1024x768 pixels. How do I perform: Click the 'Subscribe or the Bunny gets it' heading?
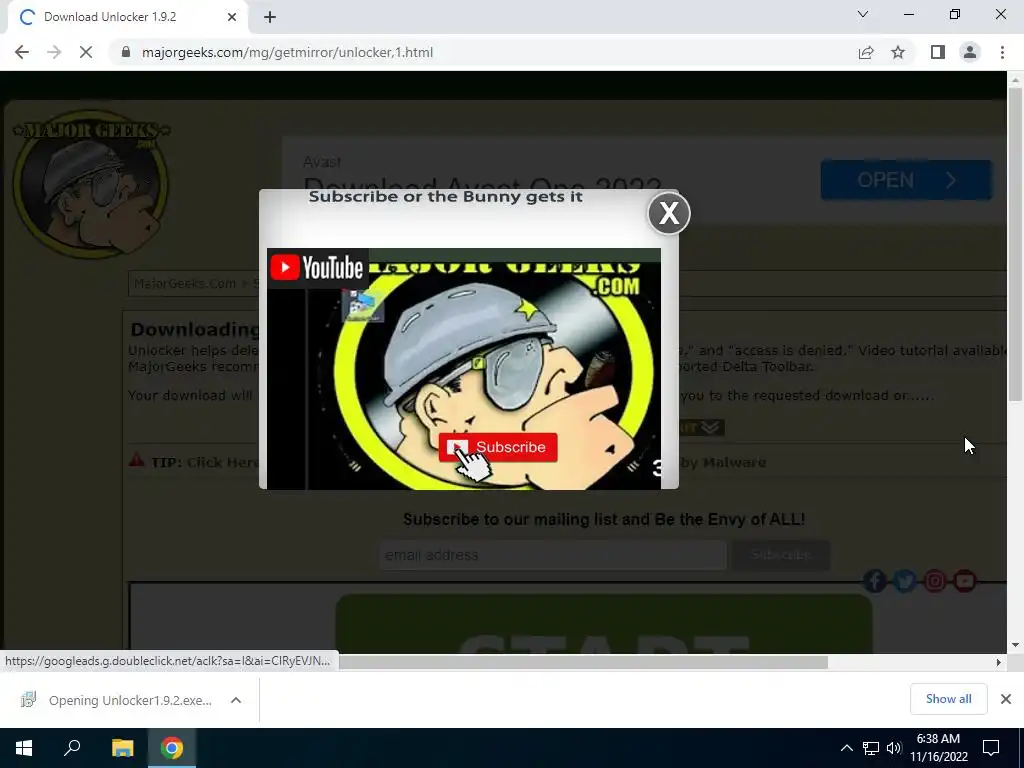(445, 197)
